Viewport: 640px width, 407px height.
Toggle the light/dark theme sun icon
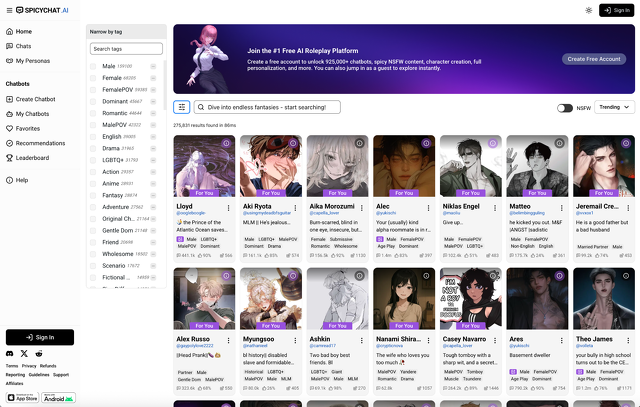tap(589, 10)
